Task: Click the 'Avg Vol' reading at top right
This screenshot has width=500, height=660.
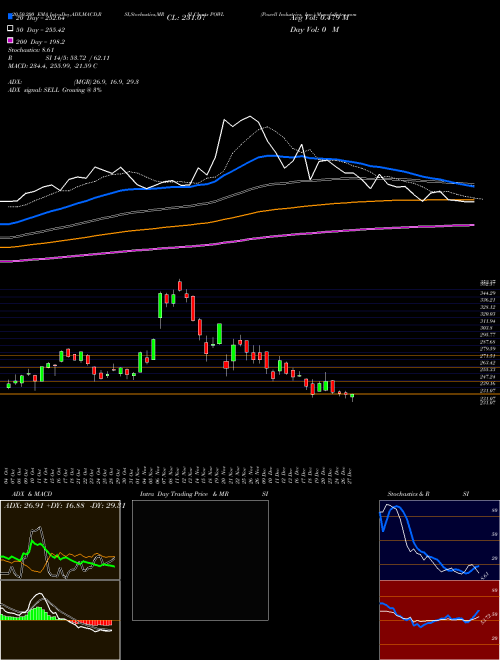Action: (x=319, y=18)
